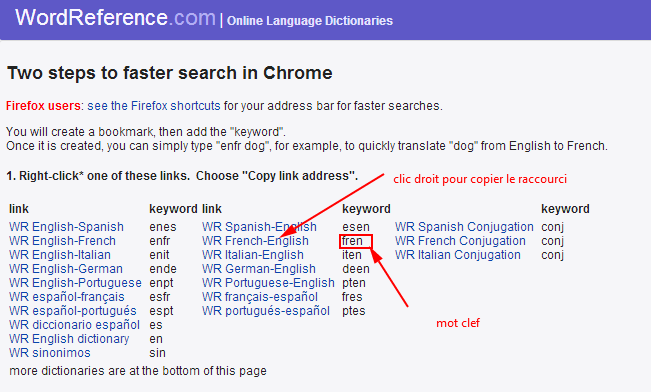The image size is (651, 392).
Task: Select keyword text 'es' beside diccionario español
Action: click(156, 325)
